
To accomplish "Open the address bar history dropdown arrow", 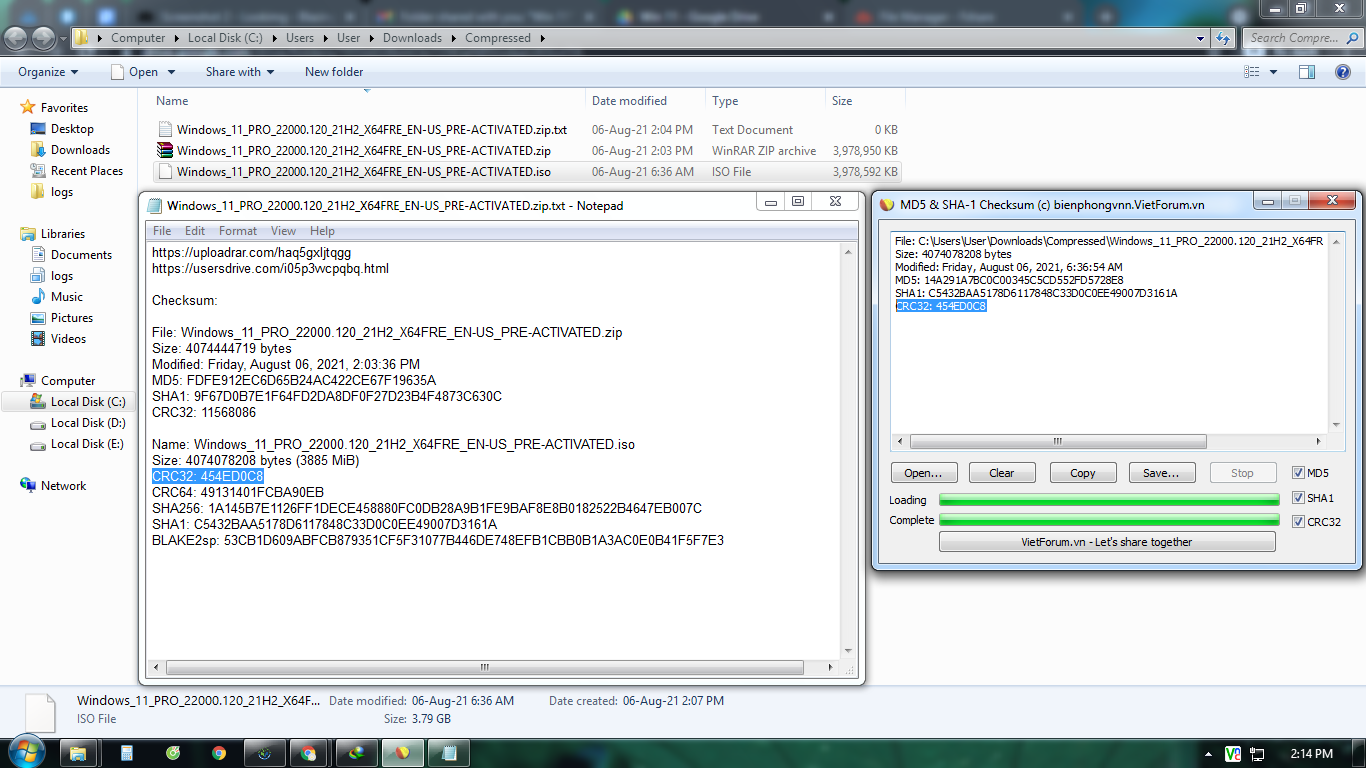I will 1201,38.
